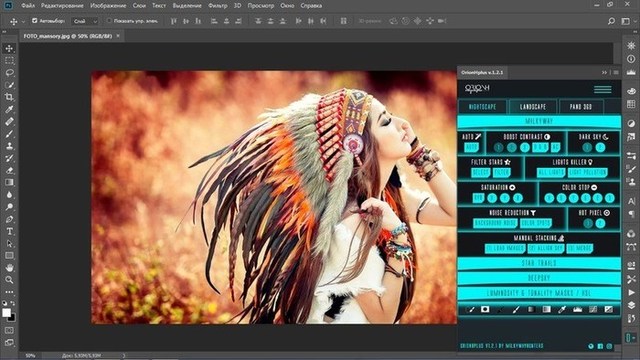Switch to the NIGHTSCAPE tab
The image size is (640, 360).
tap(482, 107)
